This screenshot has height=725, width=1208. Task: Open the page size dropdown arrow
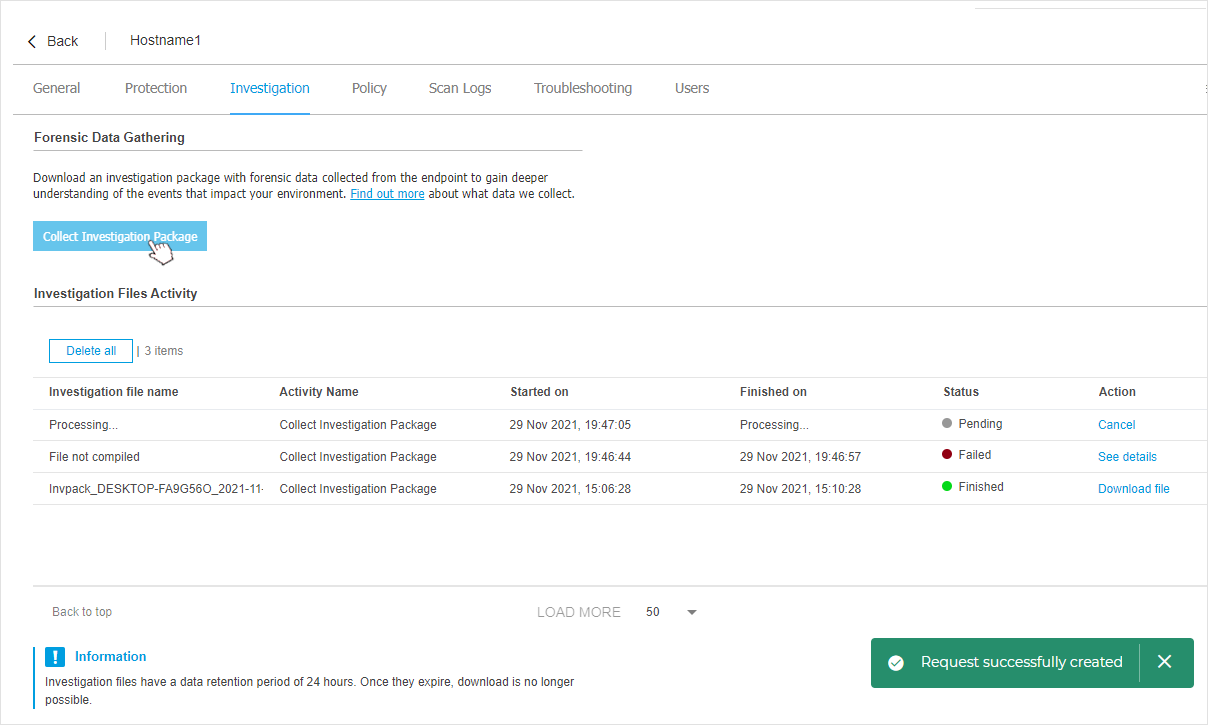click(x=692, y=612)
